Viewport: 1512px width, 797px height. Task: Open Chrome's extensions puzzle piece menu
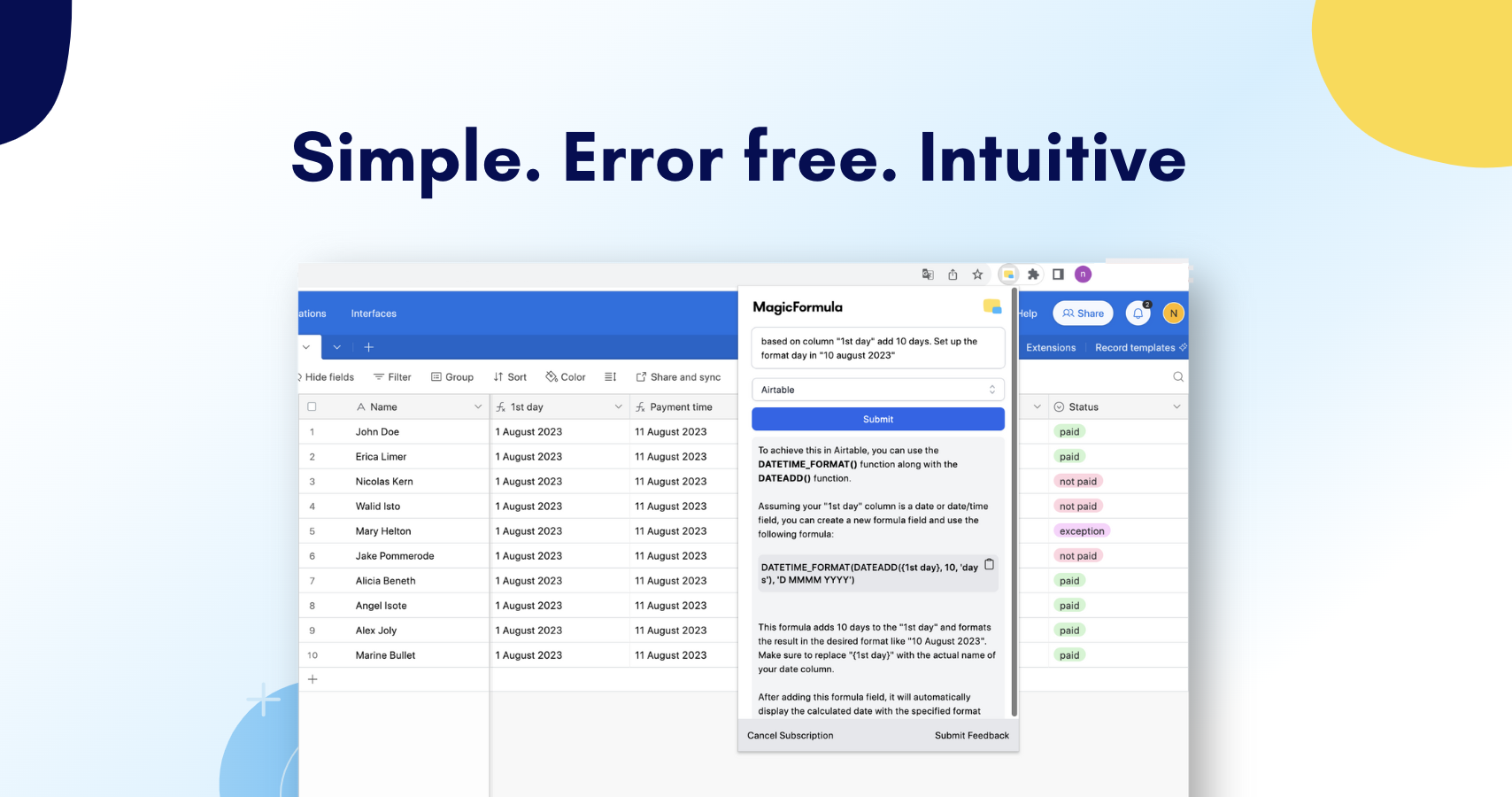click(1033, 275)
